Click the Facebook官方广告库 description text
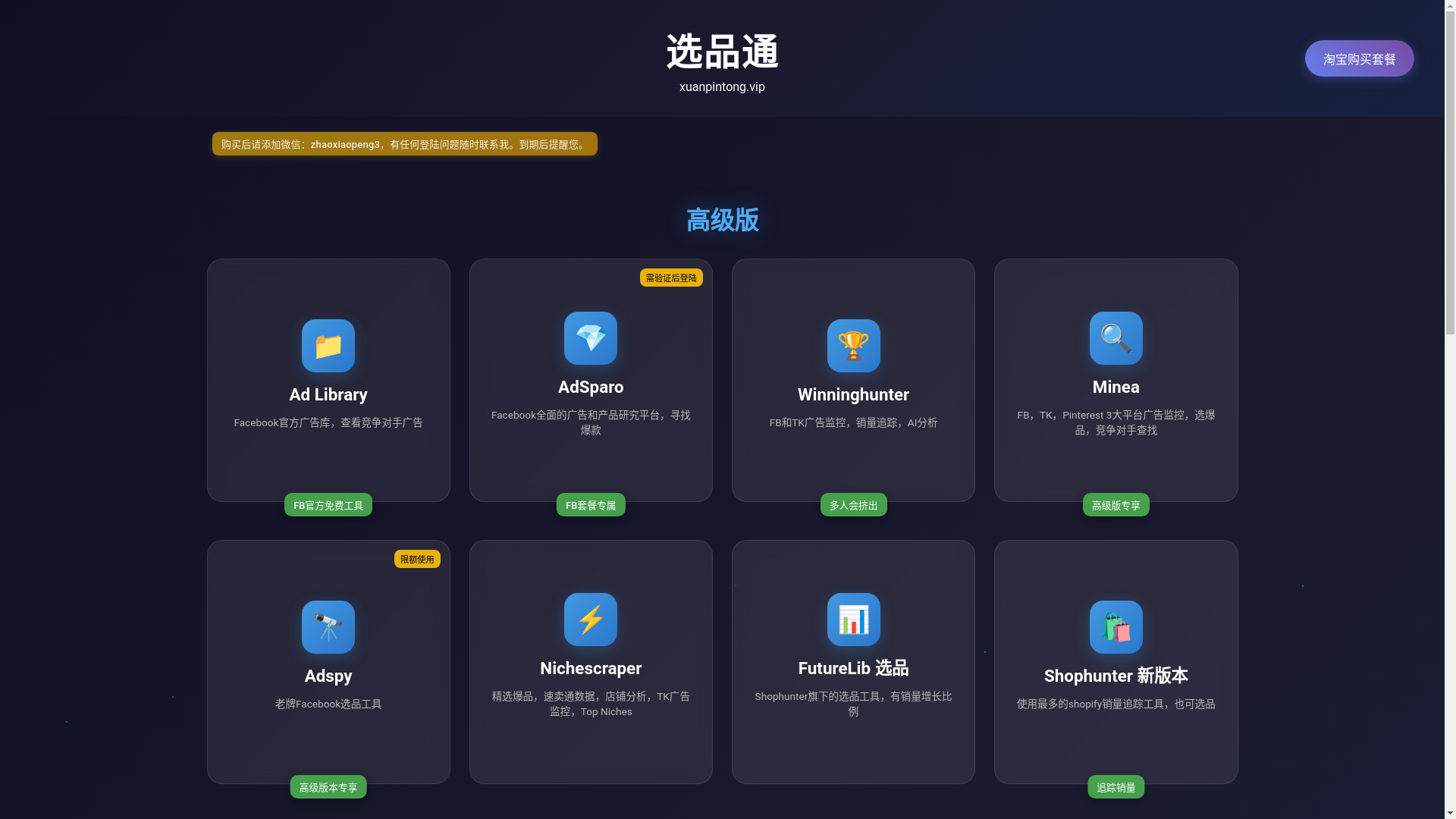The image size is (1456, 819). coord(328,422)
